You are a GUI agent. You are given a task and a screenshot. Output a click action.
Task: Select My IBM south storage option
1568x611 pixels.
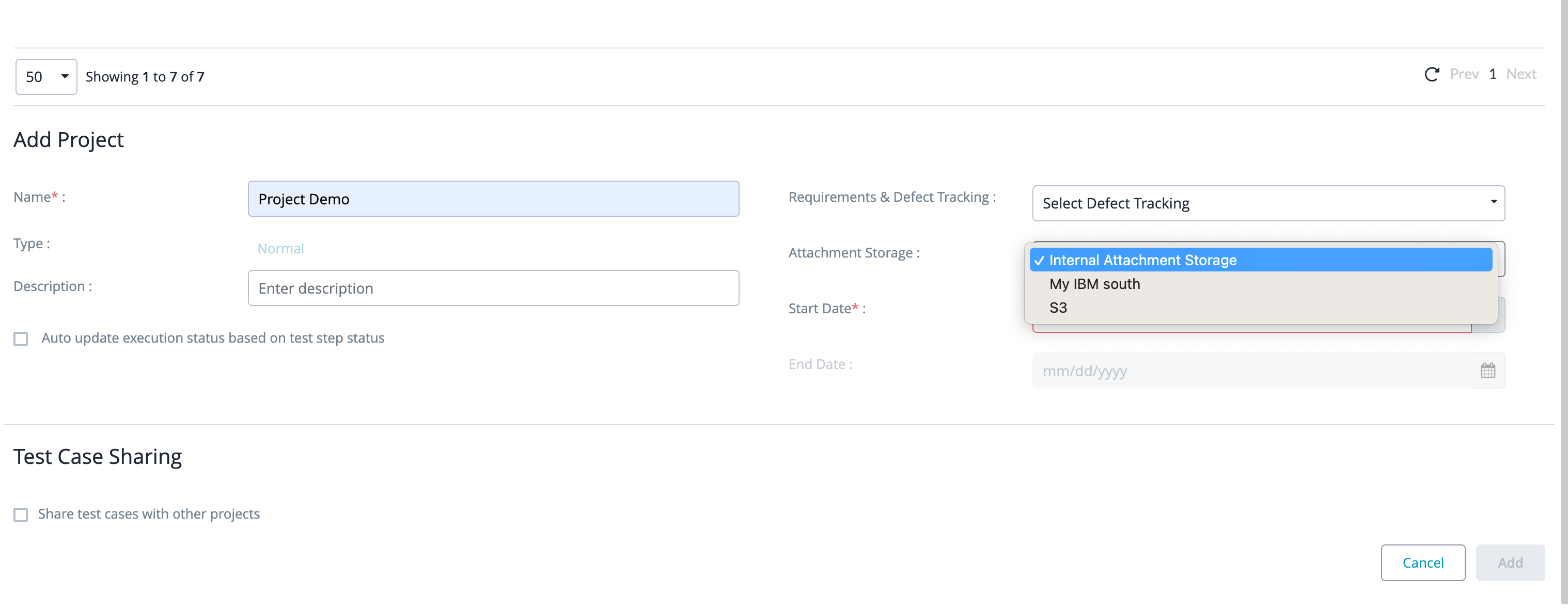1094,284
